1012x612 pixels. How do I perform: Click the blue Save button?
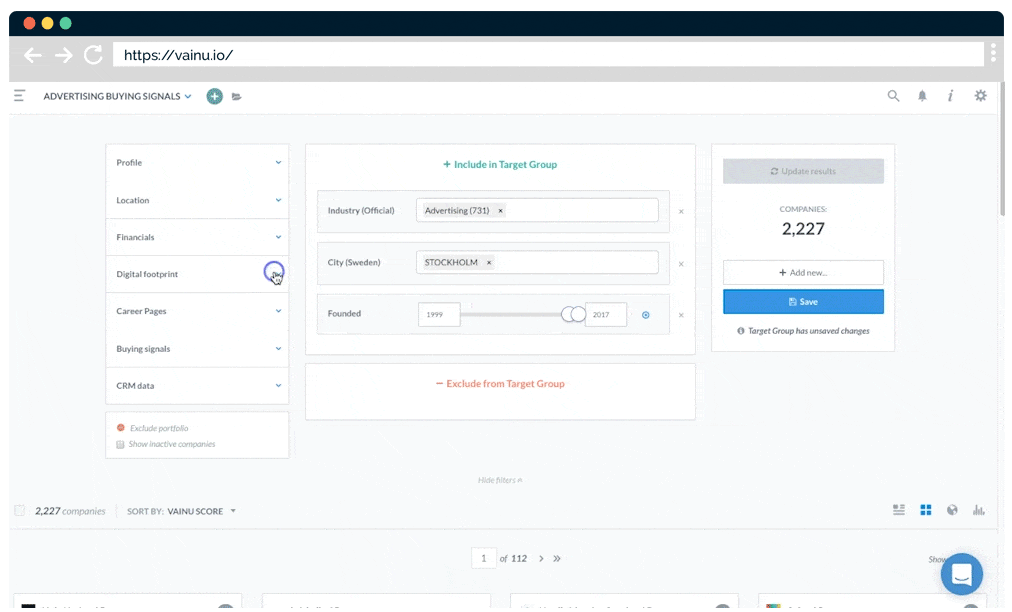click(x=803, y=301)
